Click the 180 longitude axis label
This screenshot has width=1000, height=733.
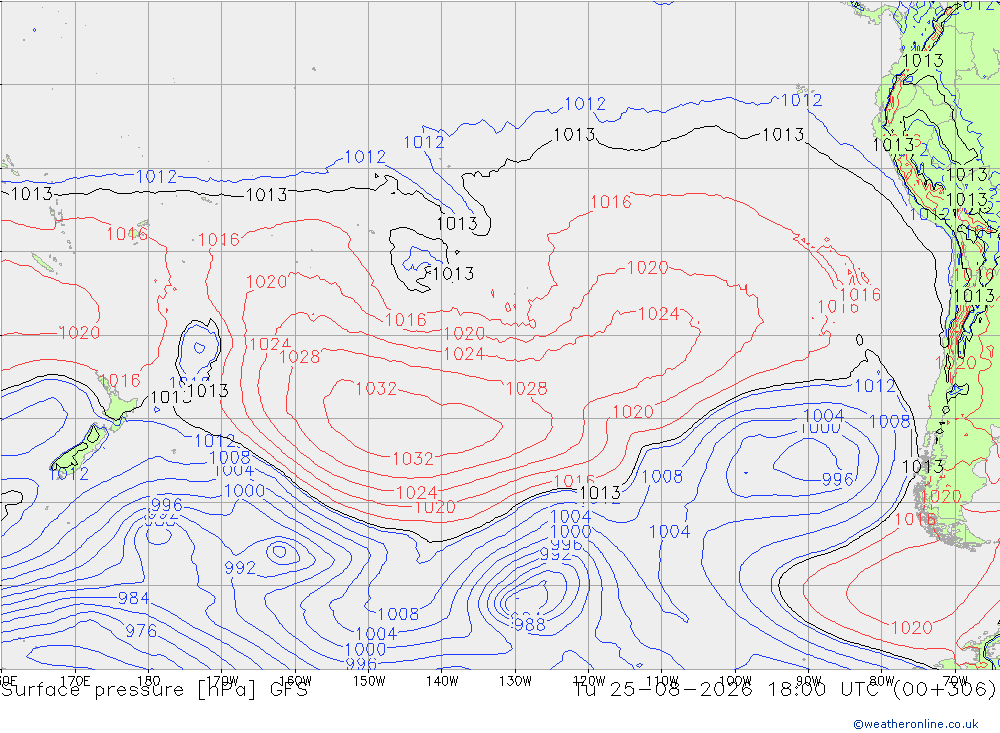(x=149, y=681)
